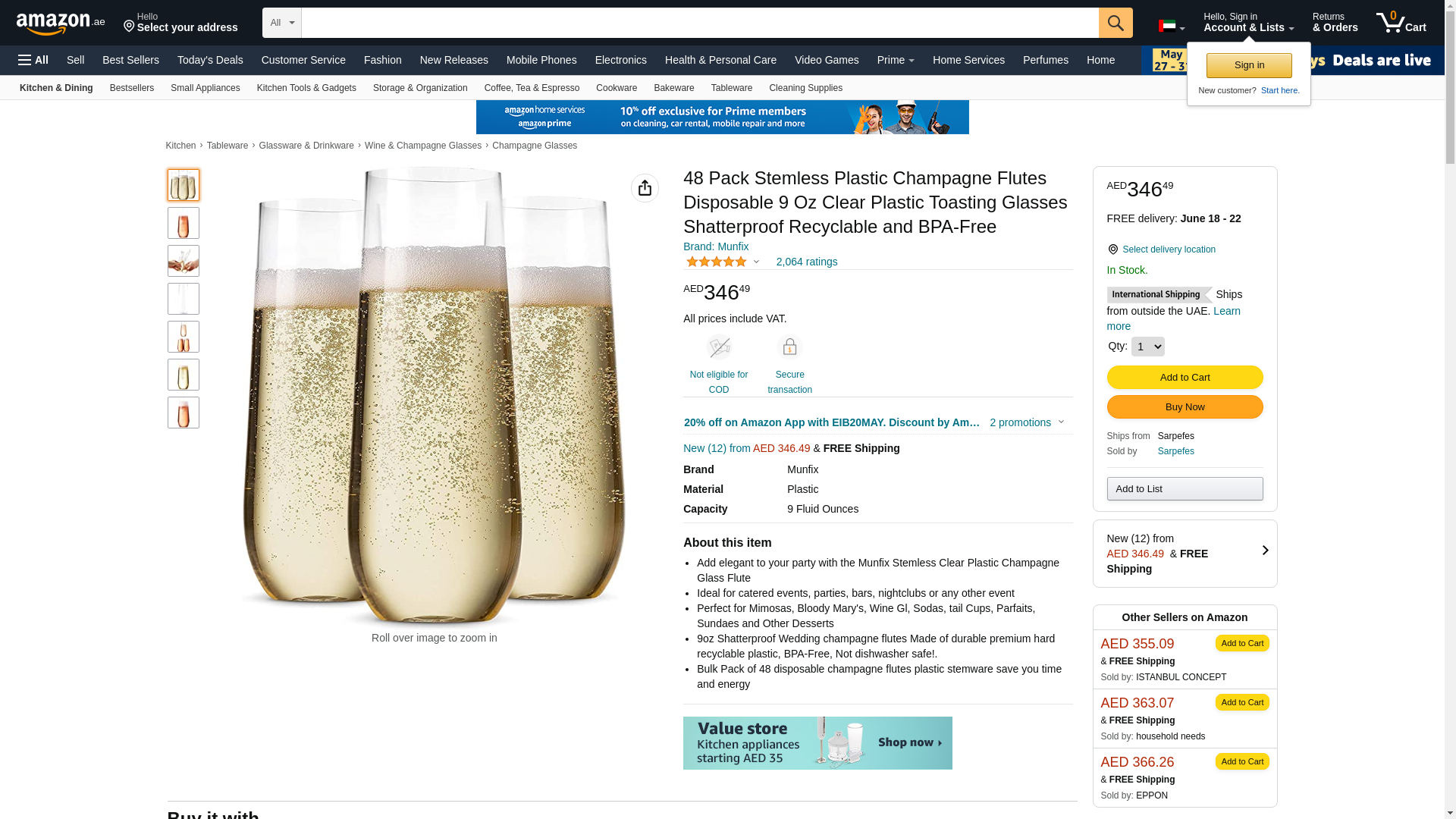Click into the search input field
Viewport: 1456px width, 819px height.
(x=699, y=23)
